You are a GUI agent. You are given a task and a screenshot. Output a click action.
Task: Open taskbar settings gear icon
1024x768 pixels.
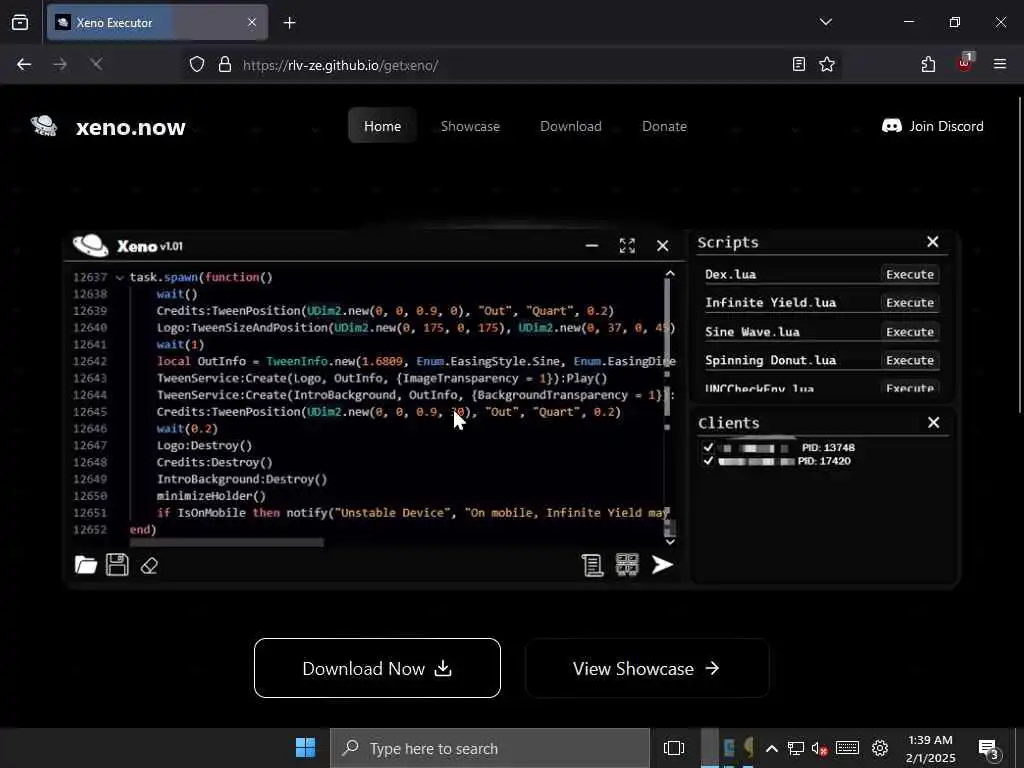click(880, 748)
